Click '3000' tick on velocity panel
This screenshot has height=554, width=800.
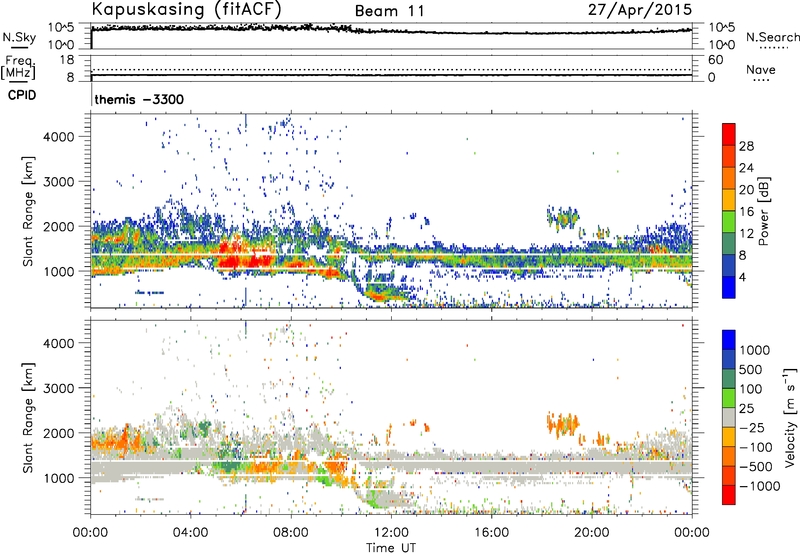(59, 388)
